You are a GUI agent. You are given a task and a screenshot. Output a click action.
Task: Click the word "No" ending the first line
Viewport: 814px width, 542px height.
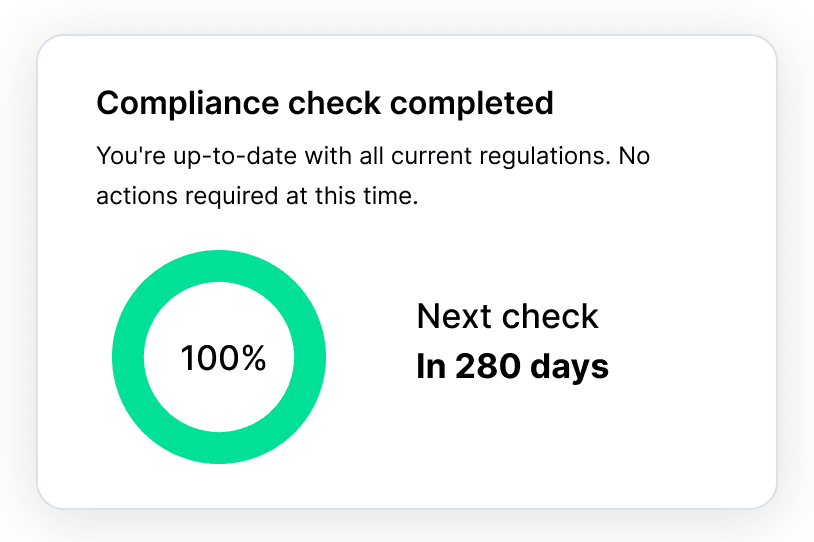(x=634, y=156)
